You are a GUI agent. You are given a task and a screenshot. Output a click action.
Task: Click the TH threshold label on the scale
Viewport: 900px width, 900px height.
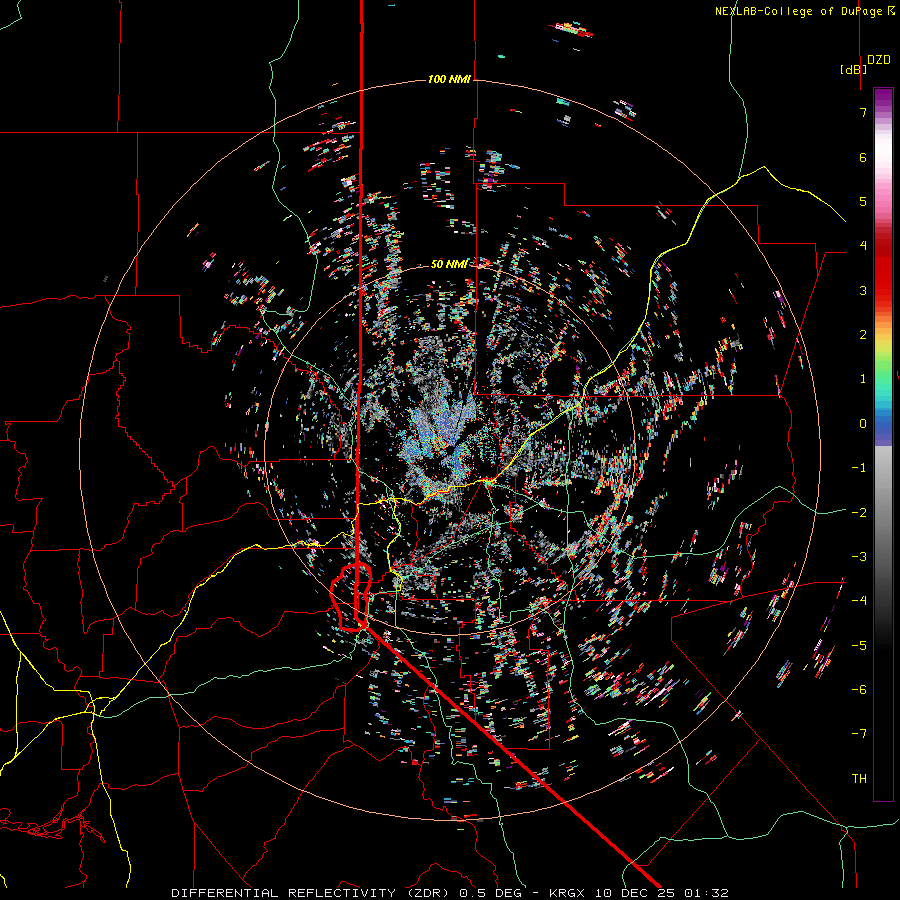point(859,778)
